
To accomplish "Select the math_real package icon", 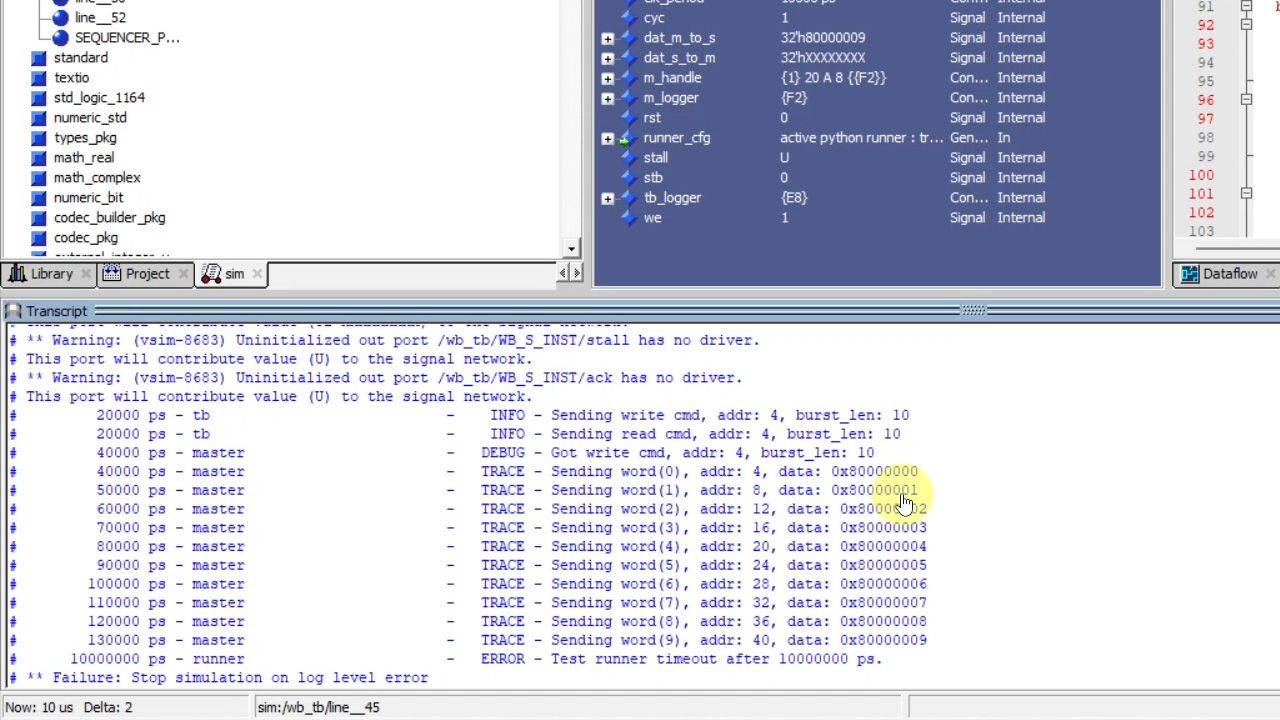I will pyautogui.click(x=39, y=158).
